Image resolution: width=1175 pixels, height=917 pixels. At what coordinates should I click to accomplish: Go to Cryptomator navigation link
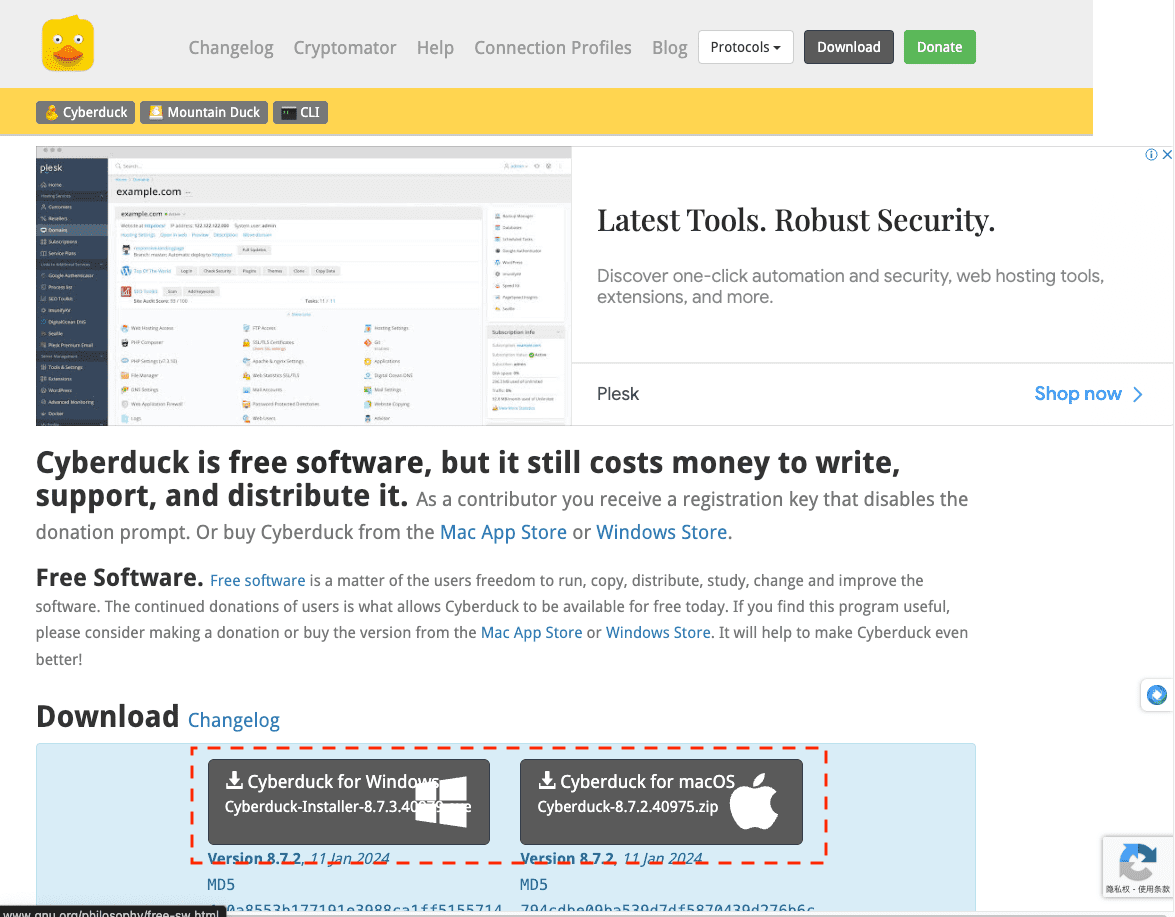(345, 48)
